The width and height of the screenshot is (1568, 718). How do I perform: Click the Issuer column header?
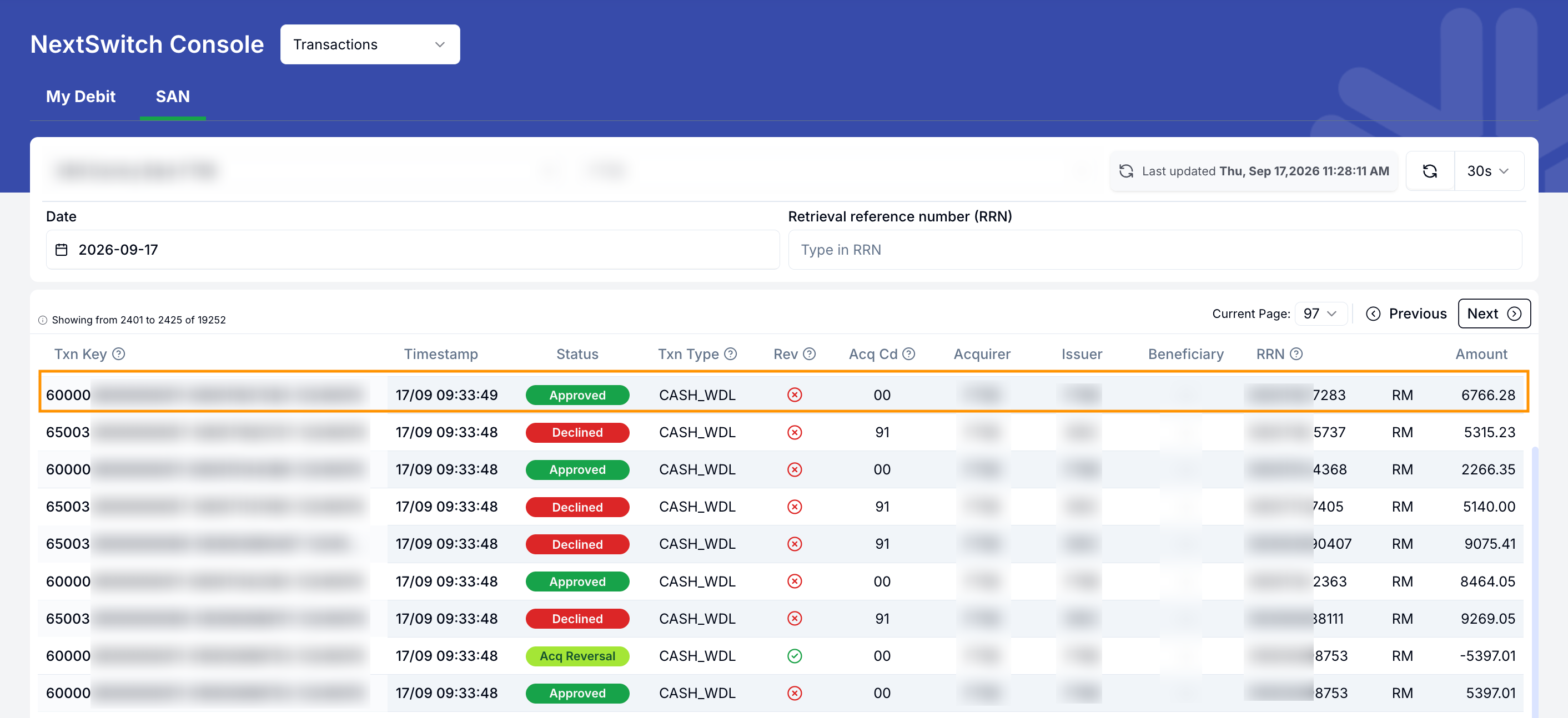coord(1082,353)
